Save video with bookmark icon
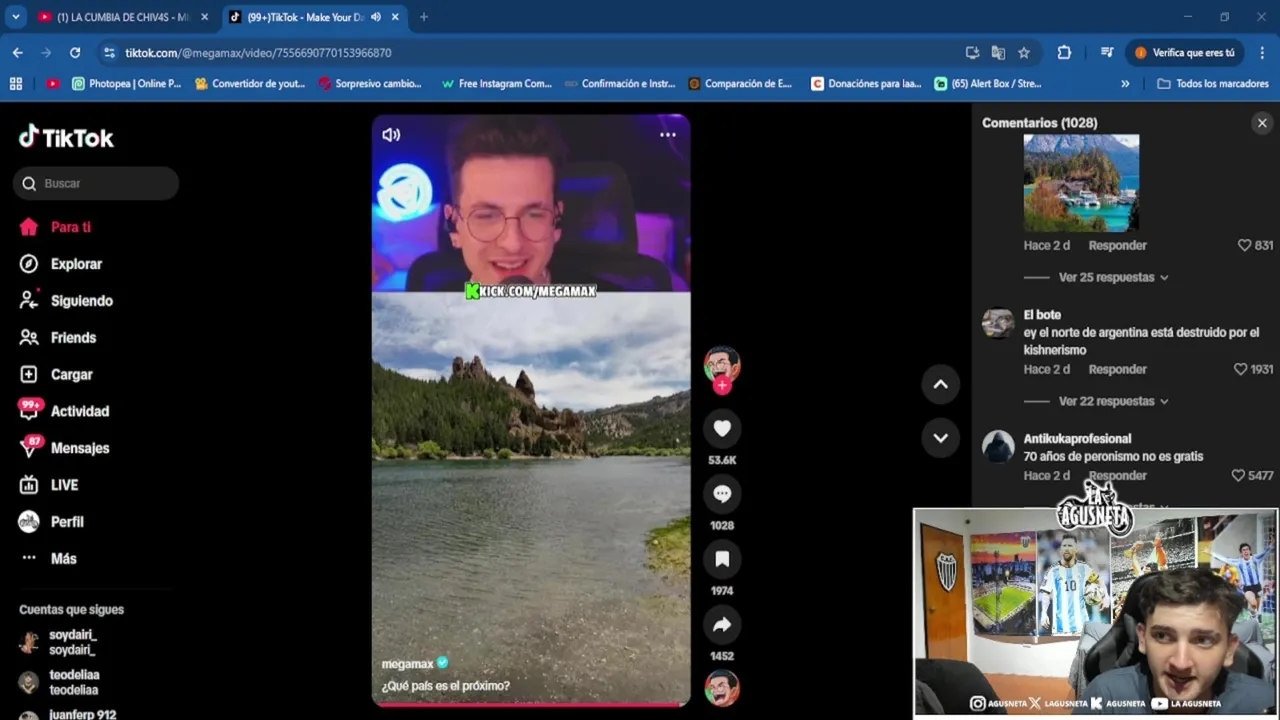This screenshot has height=720, width=1280. pyautogui.click(x=722, y=559)
